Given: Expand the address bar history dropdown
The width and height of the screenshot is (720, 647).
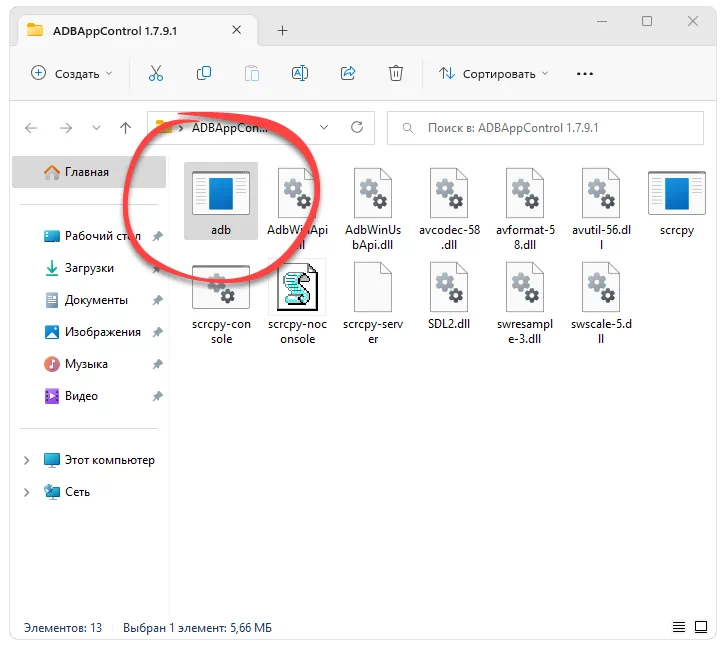Looking at the screenshot, I should [324, 127].
